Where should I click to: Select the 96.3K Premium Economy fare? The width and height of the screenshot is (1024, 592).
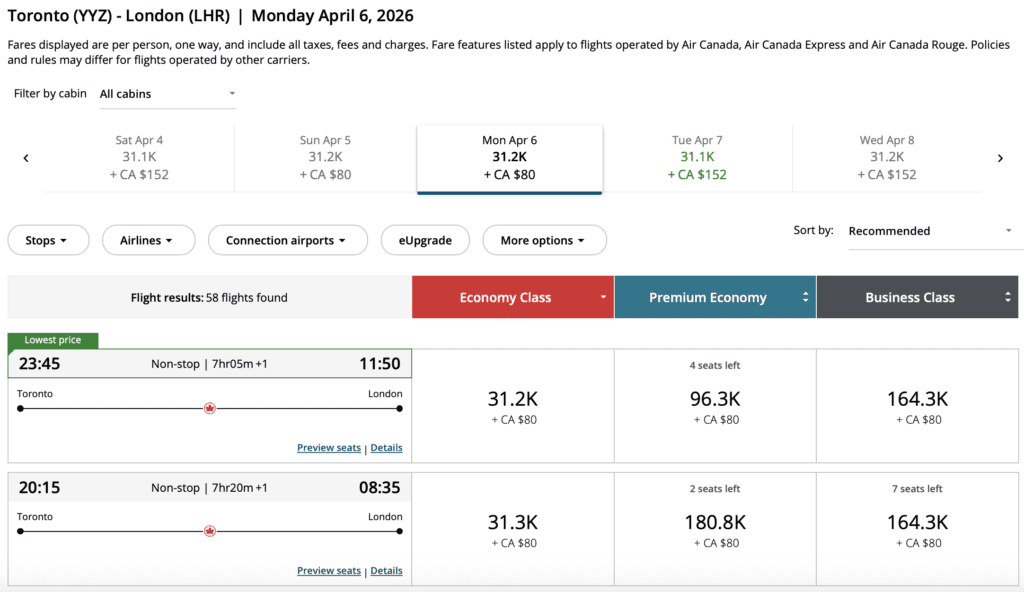click(715, 405)
